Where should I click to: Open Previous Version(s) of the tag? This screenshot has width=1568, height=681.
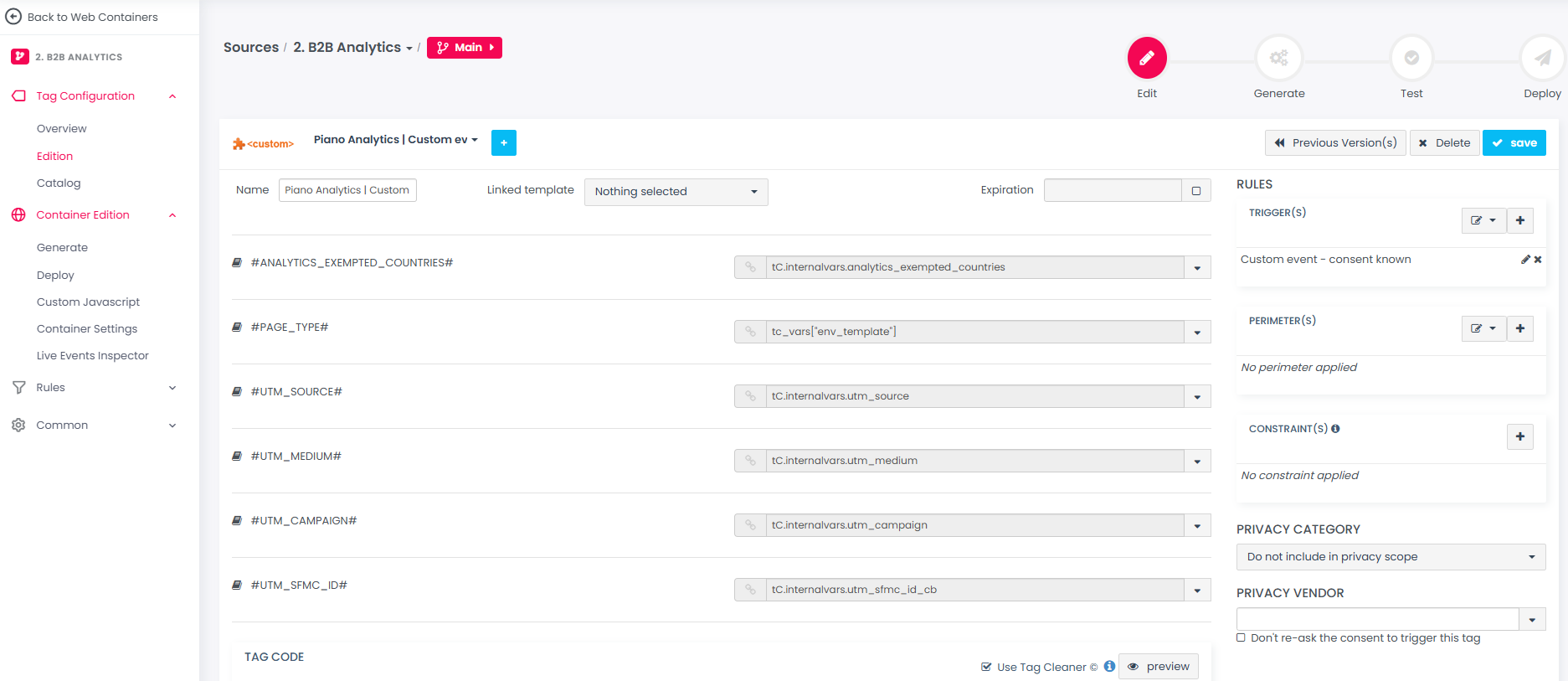click(1334, 143)
